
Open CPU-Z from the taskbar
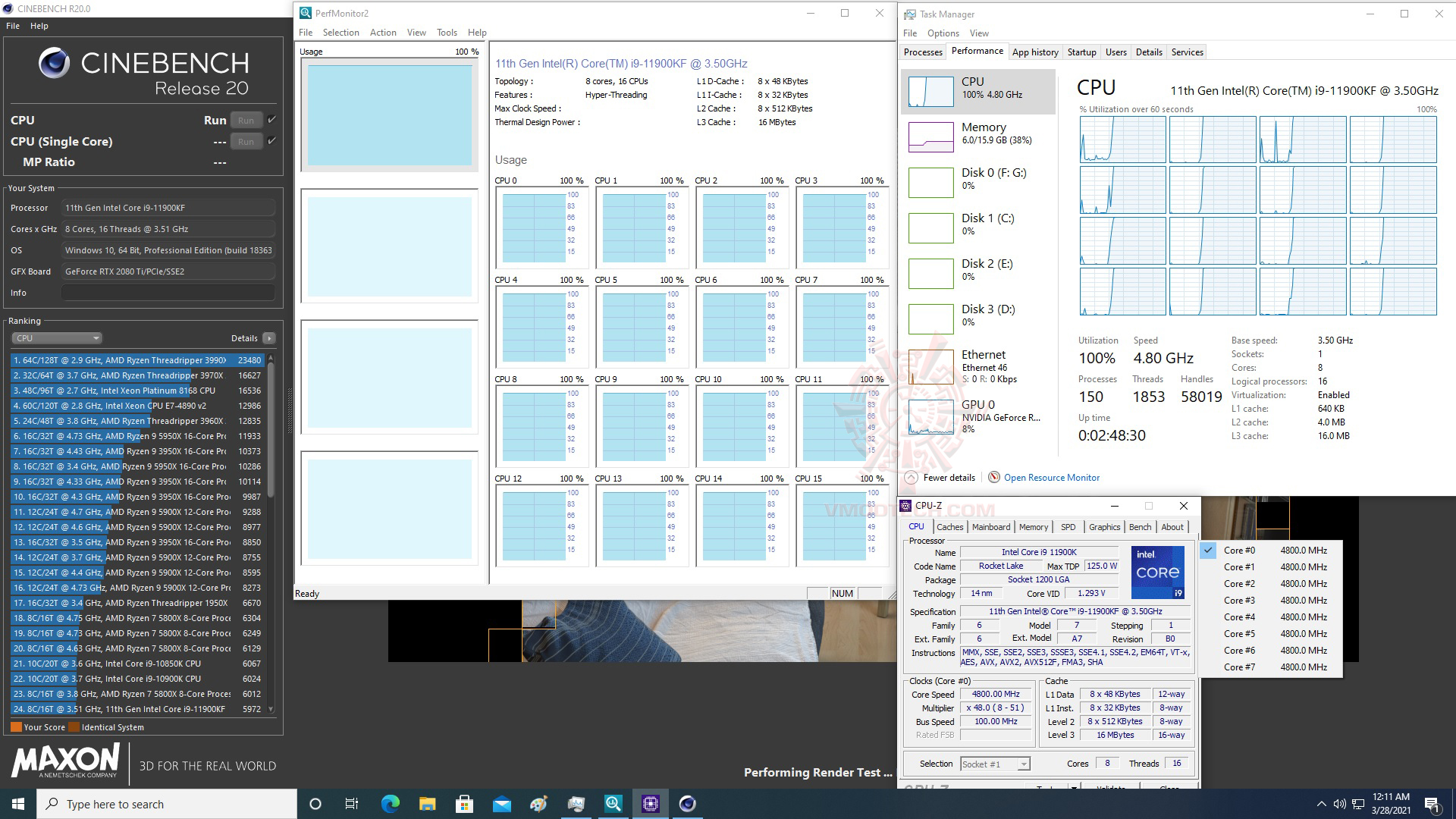(650, 804)
